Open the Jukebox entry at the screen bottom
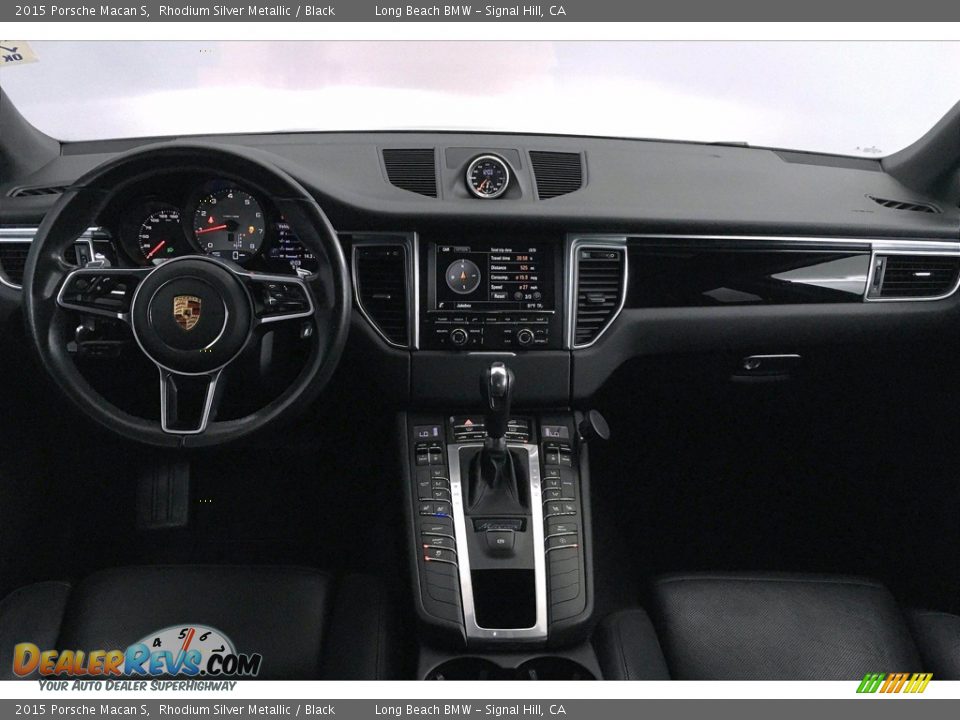 [x=464, y=305]
